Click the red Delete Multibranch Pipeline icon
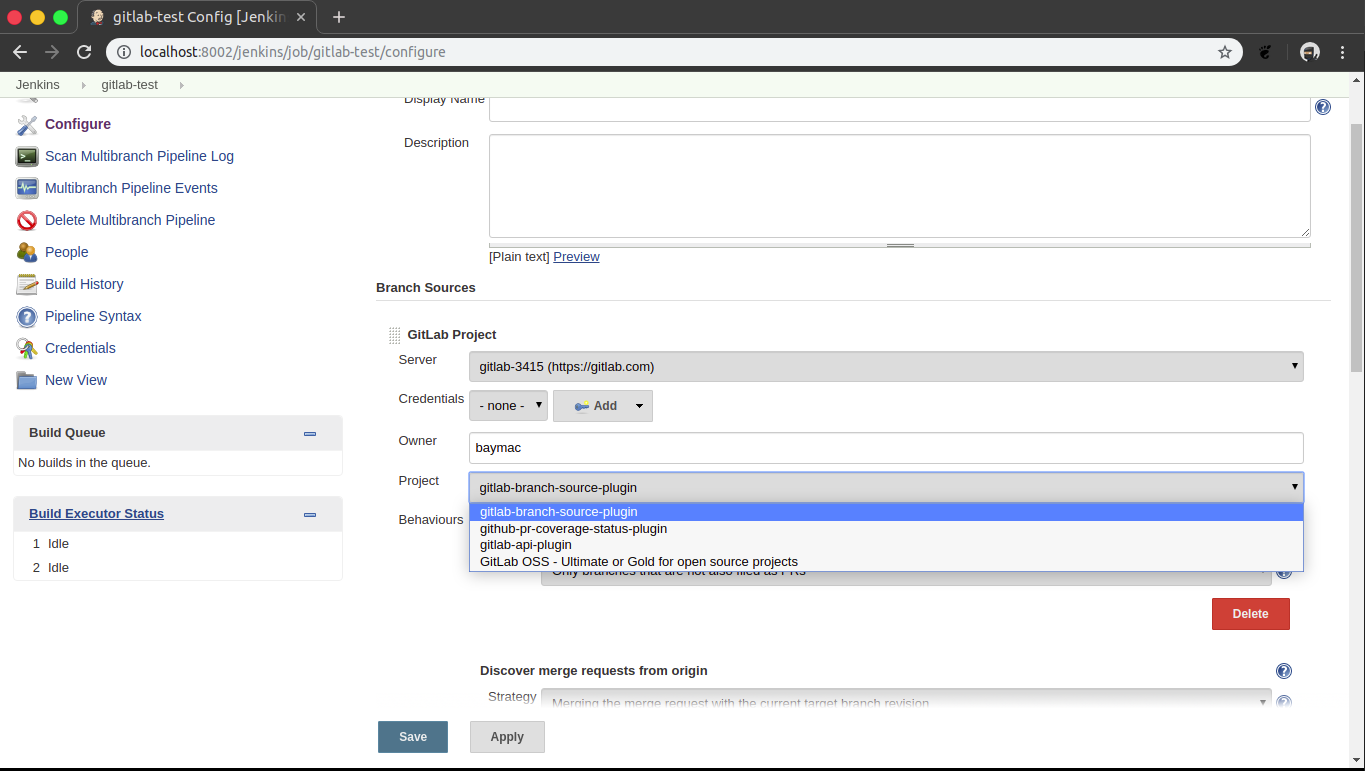 click(27, 220)
